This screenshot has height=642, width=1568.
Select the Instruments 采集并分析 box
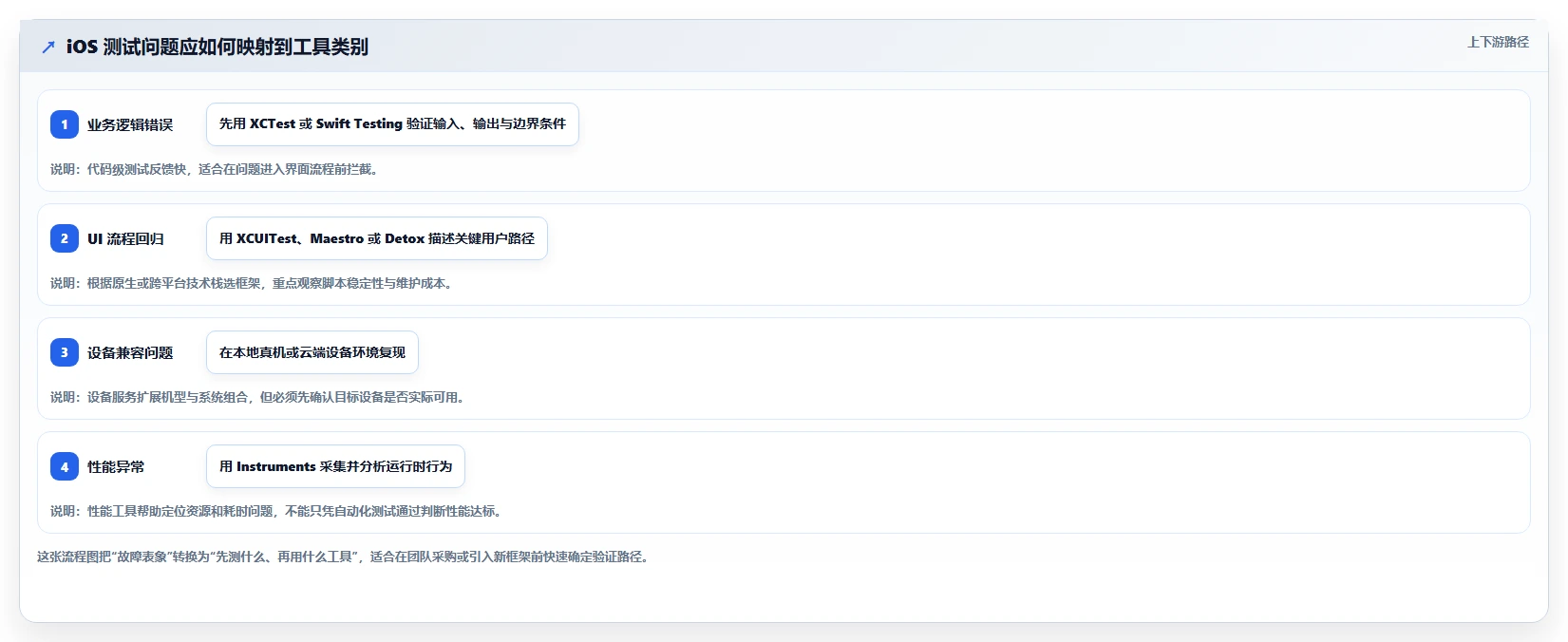[x=335, y=466]
